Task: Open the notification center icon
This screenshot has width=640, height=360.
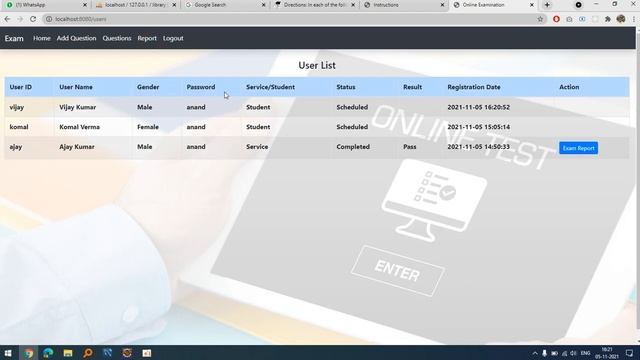Action: [x=629, y=353]
